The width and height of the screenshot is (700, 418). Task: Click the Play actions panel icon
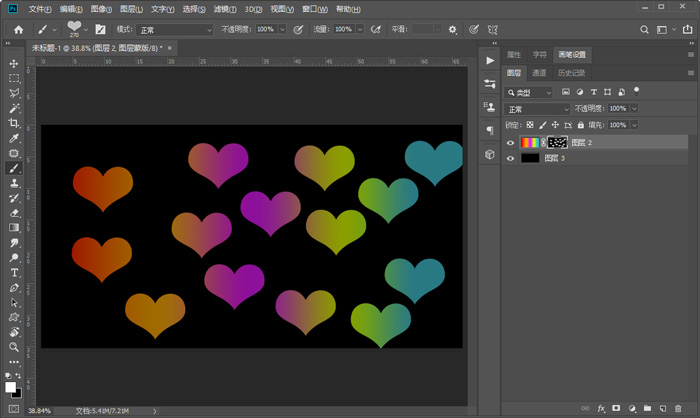[490, 61]
